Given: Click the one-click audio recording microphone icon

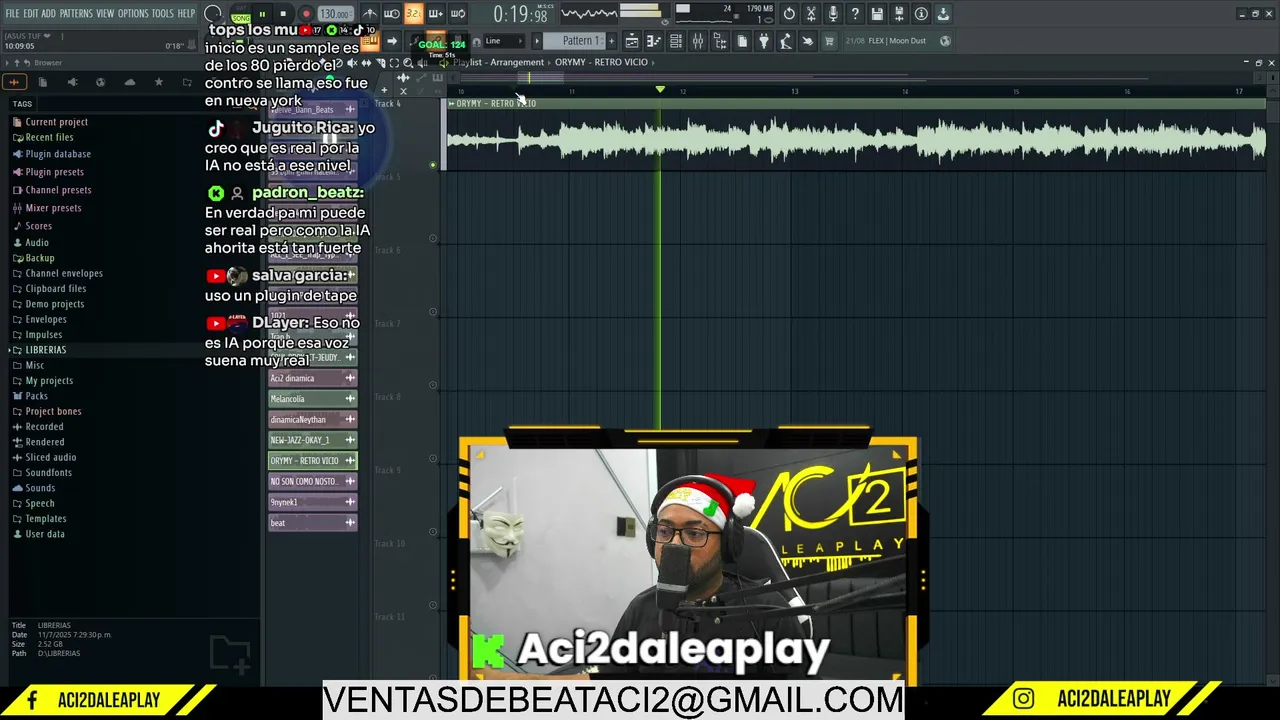Looking at the screenshot, I should pos(833,14).
